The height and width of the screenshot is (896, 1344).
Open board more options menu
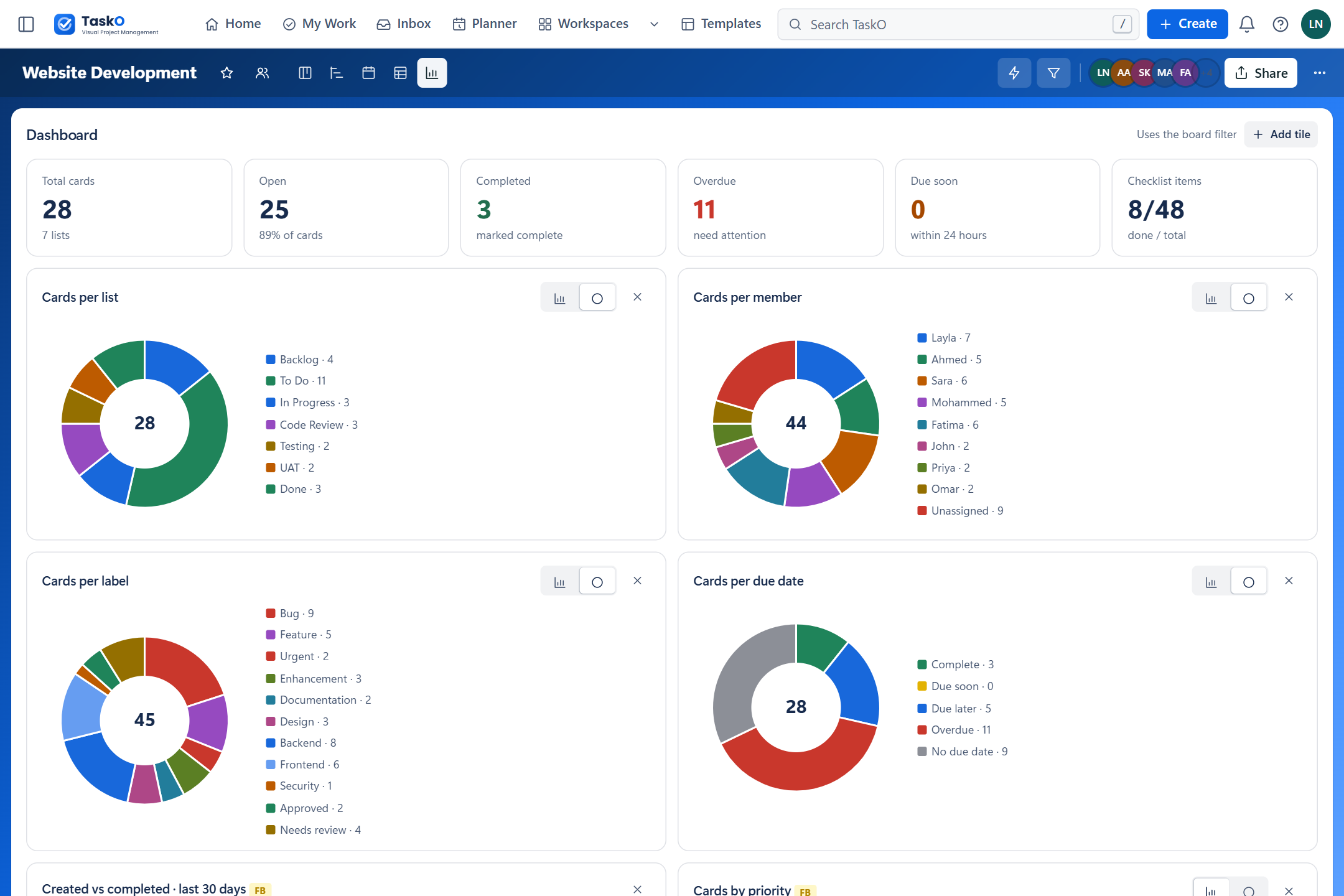tap(1320, 73)
